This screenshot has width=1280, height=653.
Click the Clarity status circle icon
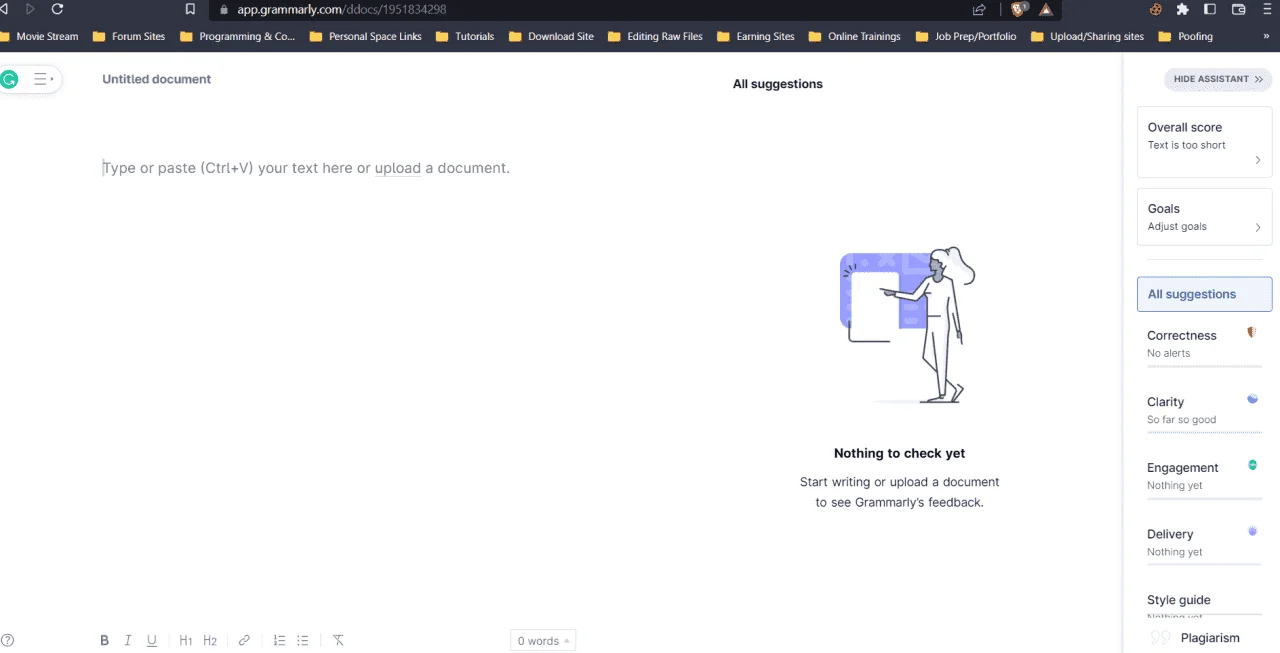[x=1252, y=398]
